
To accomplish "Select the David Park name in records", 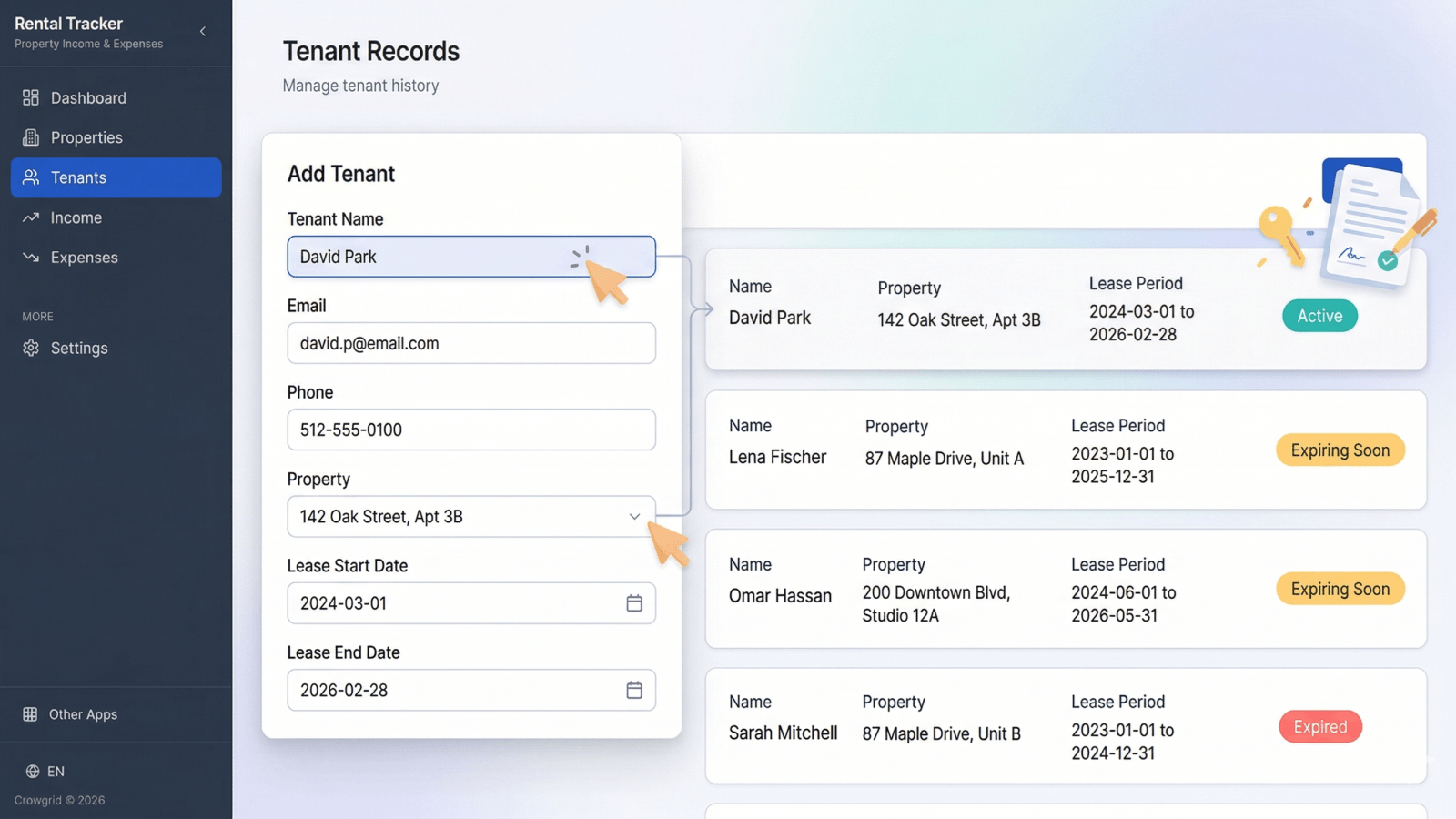I will click(x=770, y=318).
